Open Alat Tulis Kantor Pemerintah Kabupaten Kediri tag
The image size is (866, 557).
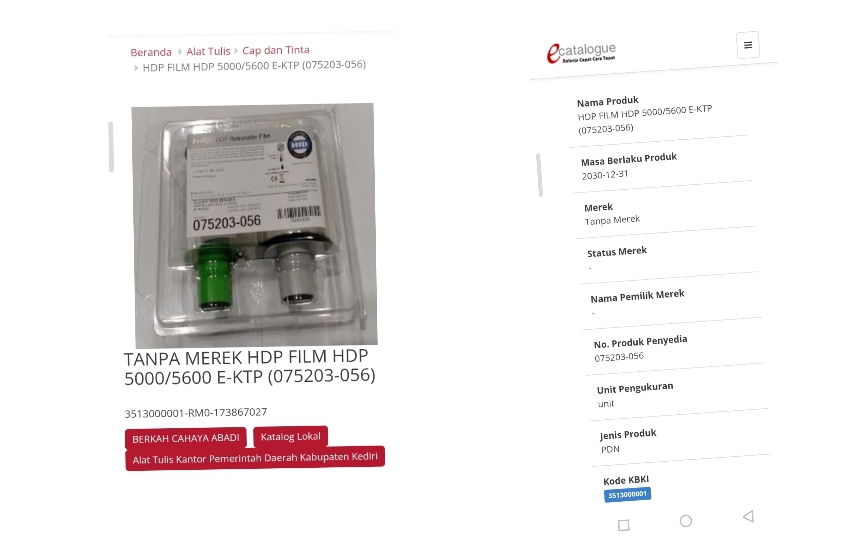point(255,458)
